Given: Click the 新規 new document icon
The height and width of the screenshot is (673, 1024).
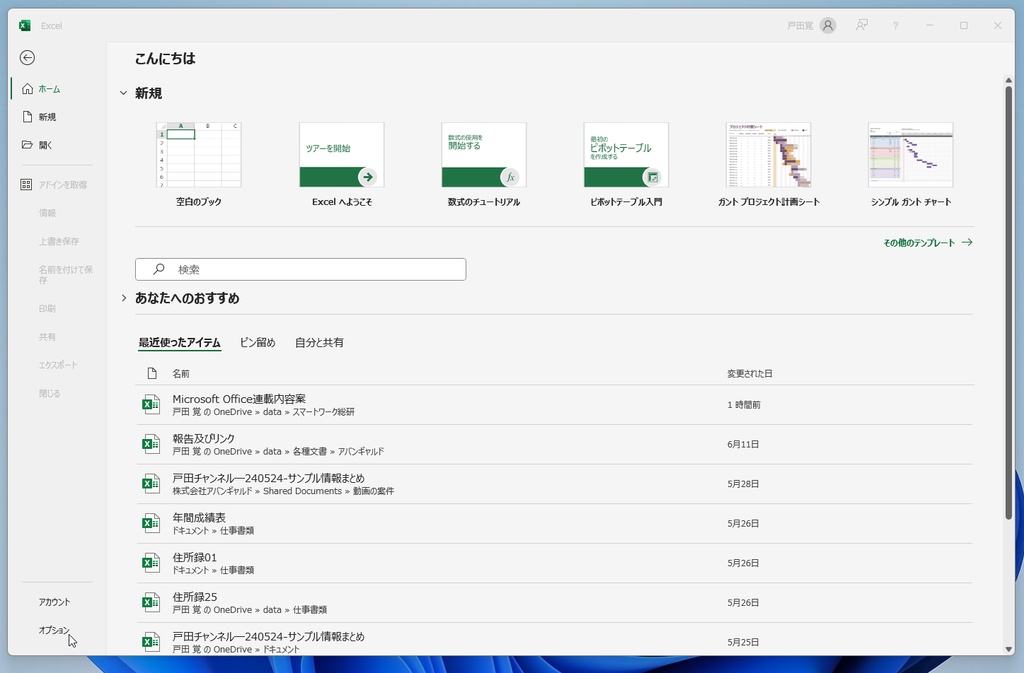Looking at the screenshot, I should point(27,117).
